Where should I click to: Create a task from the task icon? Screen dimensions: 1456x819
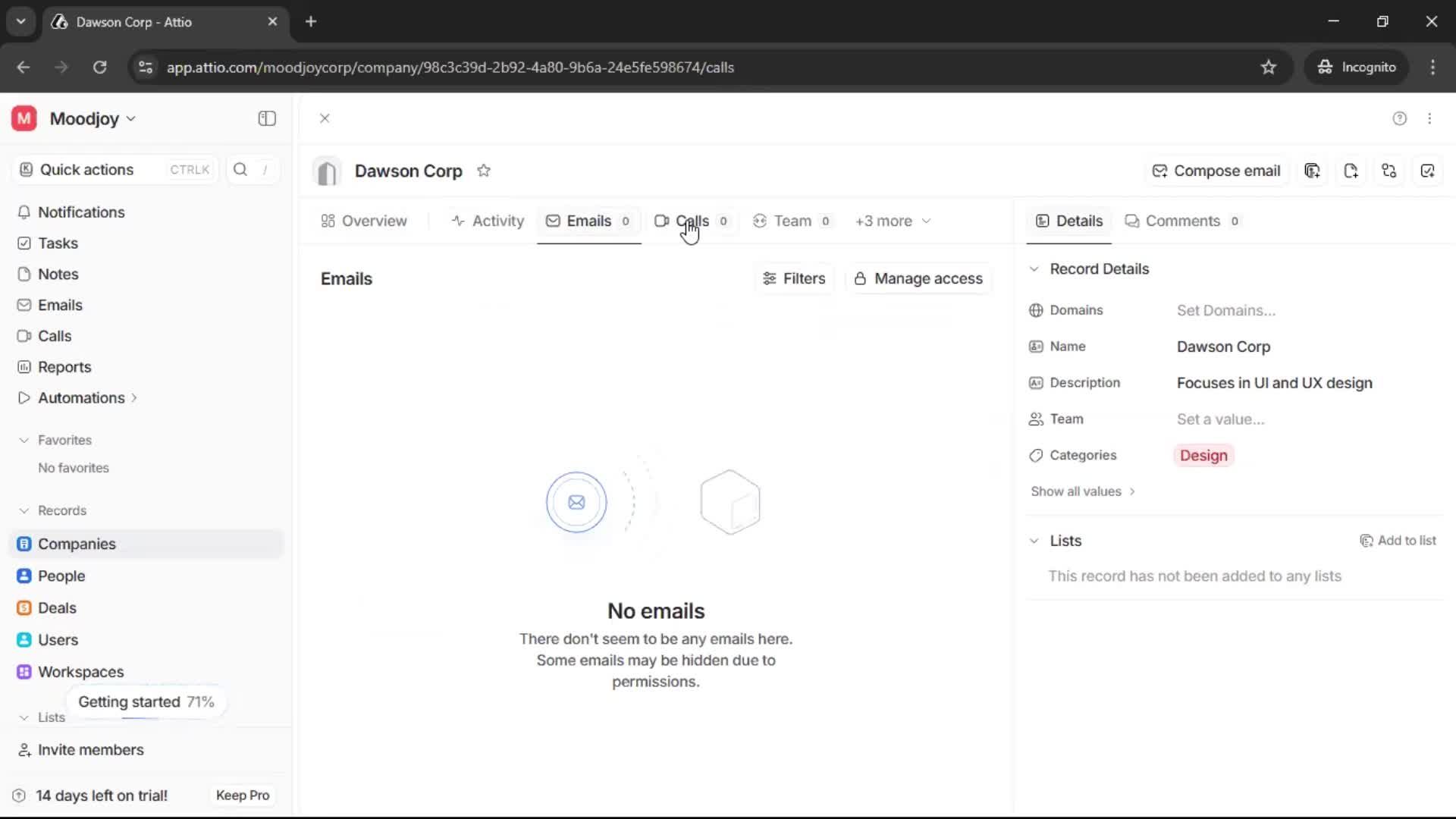1429,171
